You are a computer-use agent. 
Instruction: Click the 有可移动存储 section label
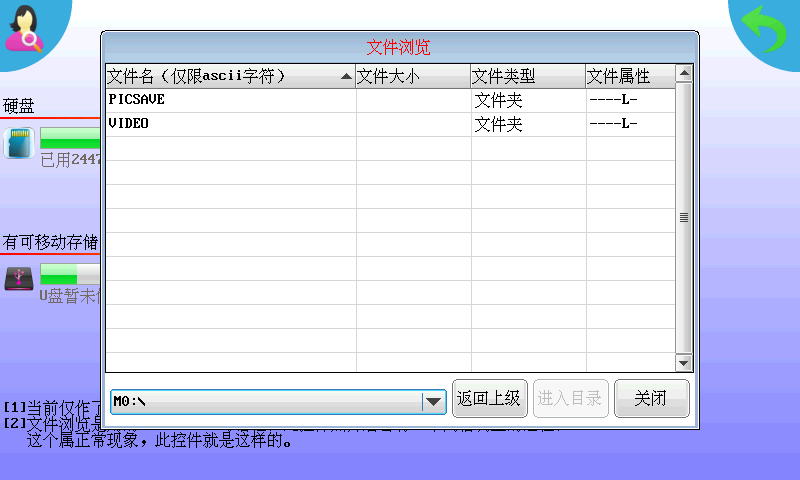pyautogui.click(x=51, y=242)
